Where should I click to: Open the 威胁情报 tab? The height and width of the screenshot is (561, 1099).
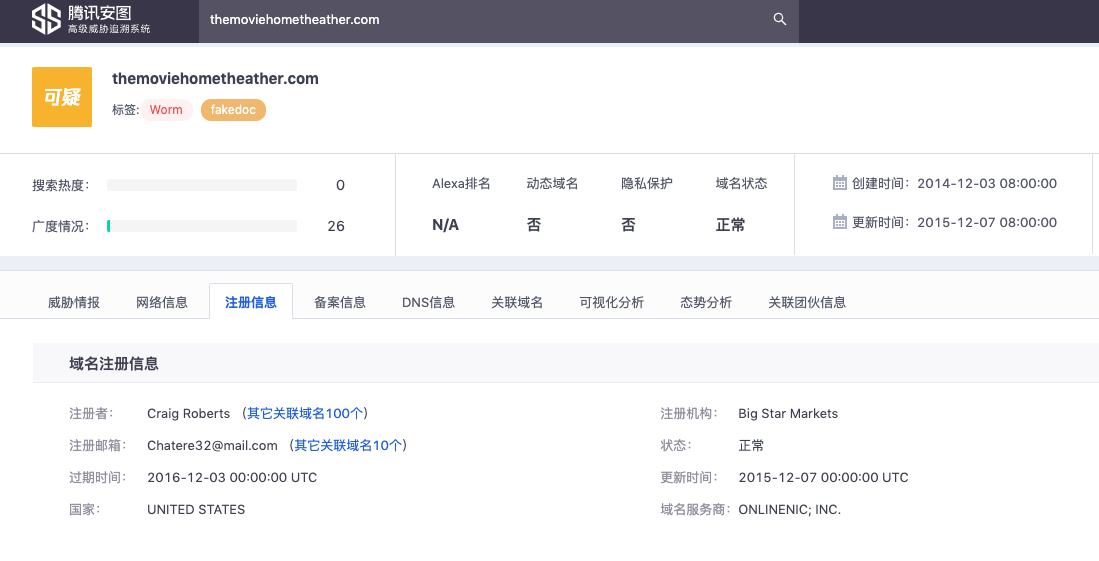point(74,302)
